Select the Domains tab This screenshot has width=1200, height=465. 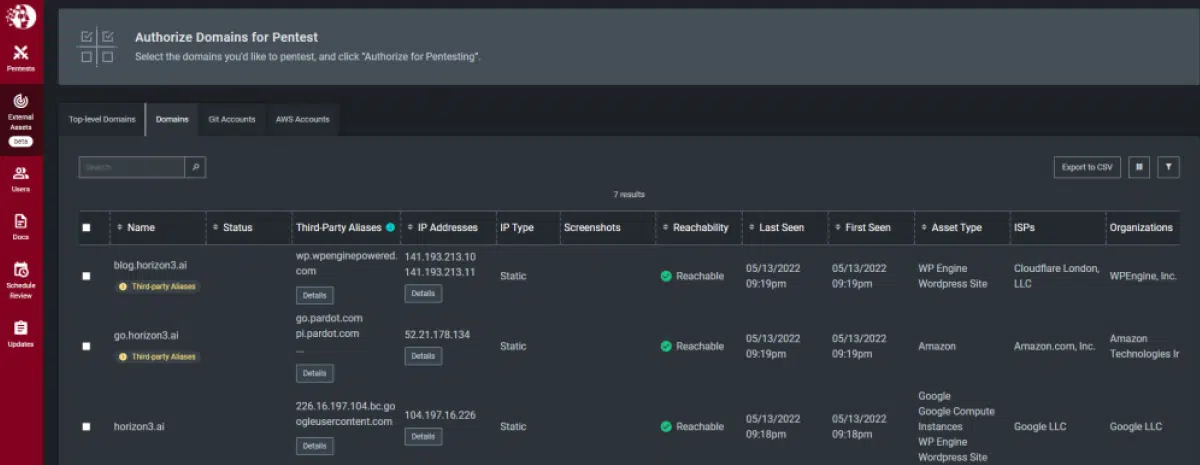coord(172,119)
